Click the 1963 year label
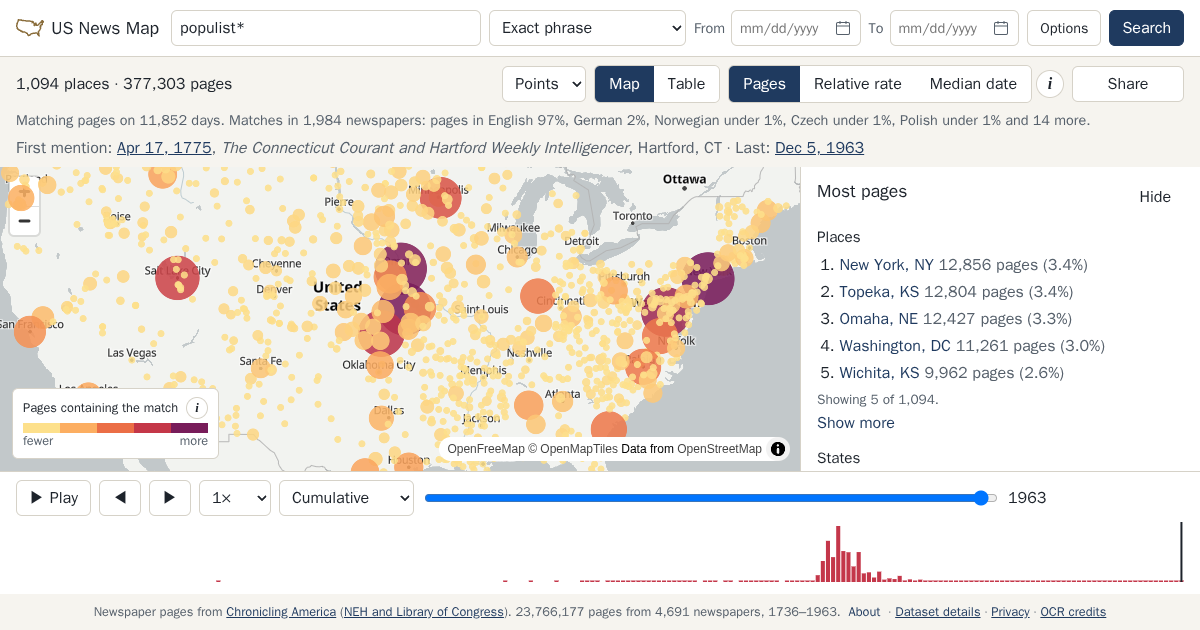Viewport: 1200px width, 630px height. click(x=1027, y=498)
